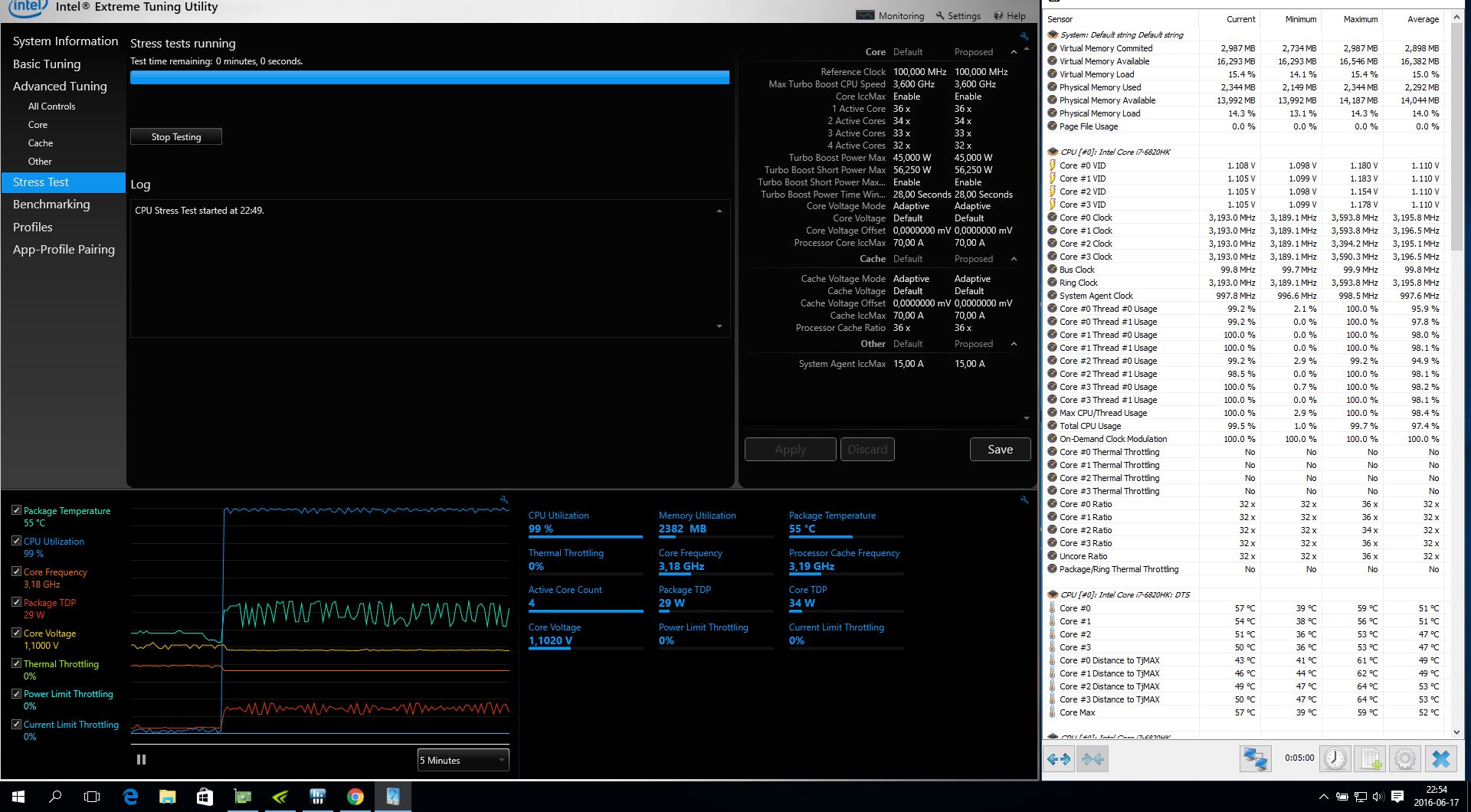Collapse the Other settings section
The width and height of the screenshot is (1471, 812).
pyautogui.click(x=1014, y=344)
